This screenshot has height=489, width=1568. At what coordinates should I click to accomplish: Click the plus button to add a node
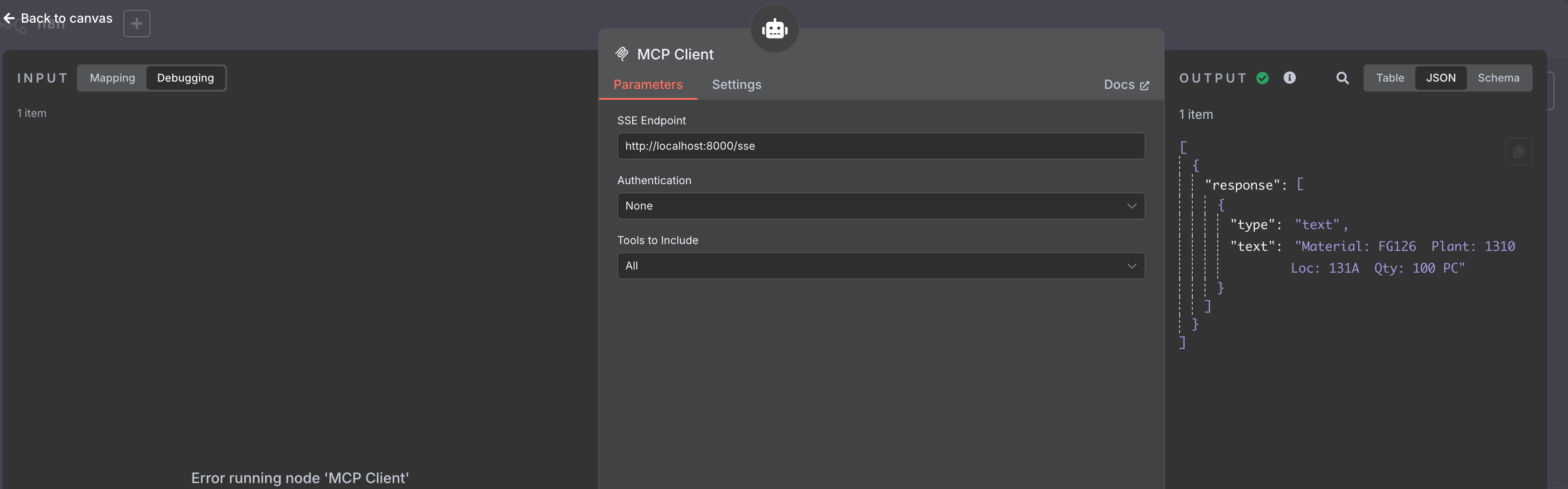136,23
